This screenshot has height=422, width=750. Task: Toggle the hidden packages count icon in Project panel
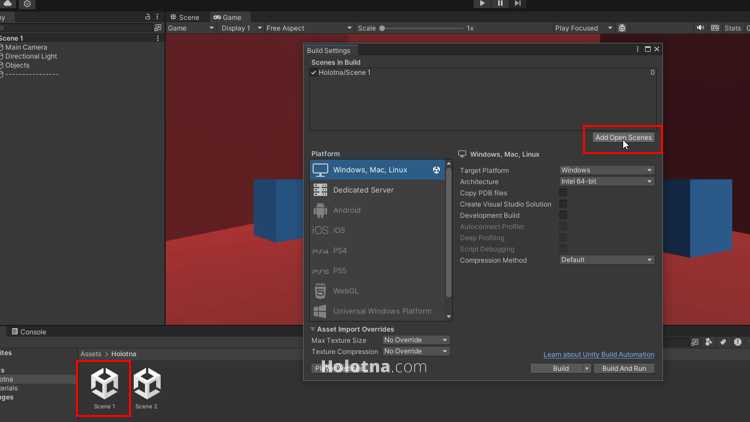[x=738, y=342]
